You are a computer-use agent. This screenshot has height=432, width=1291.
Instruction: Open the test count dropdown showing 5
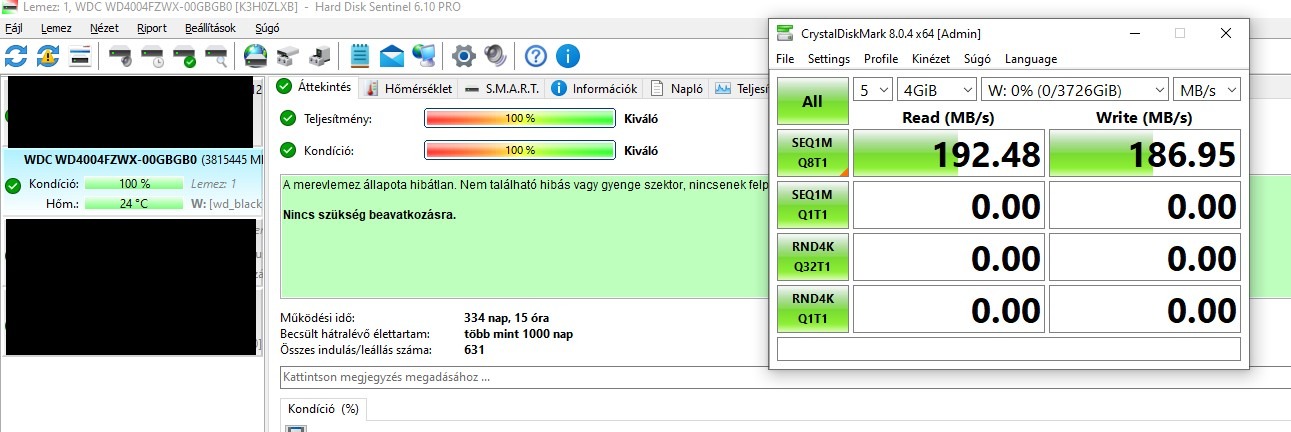(872, 90)
